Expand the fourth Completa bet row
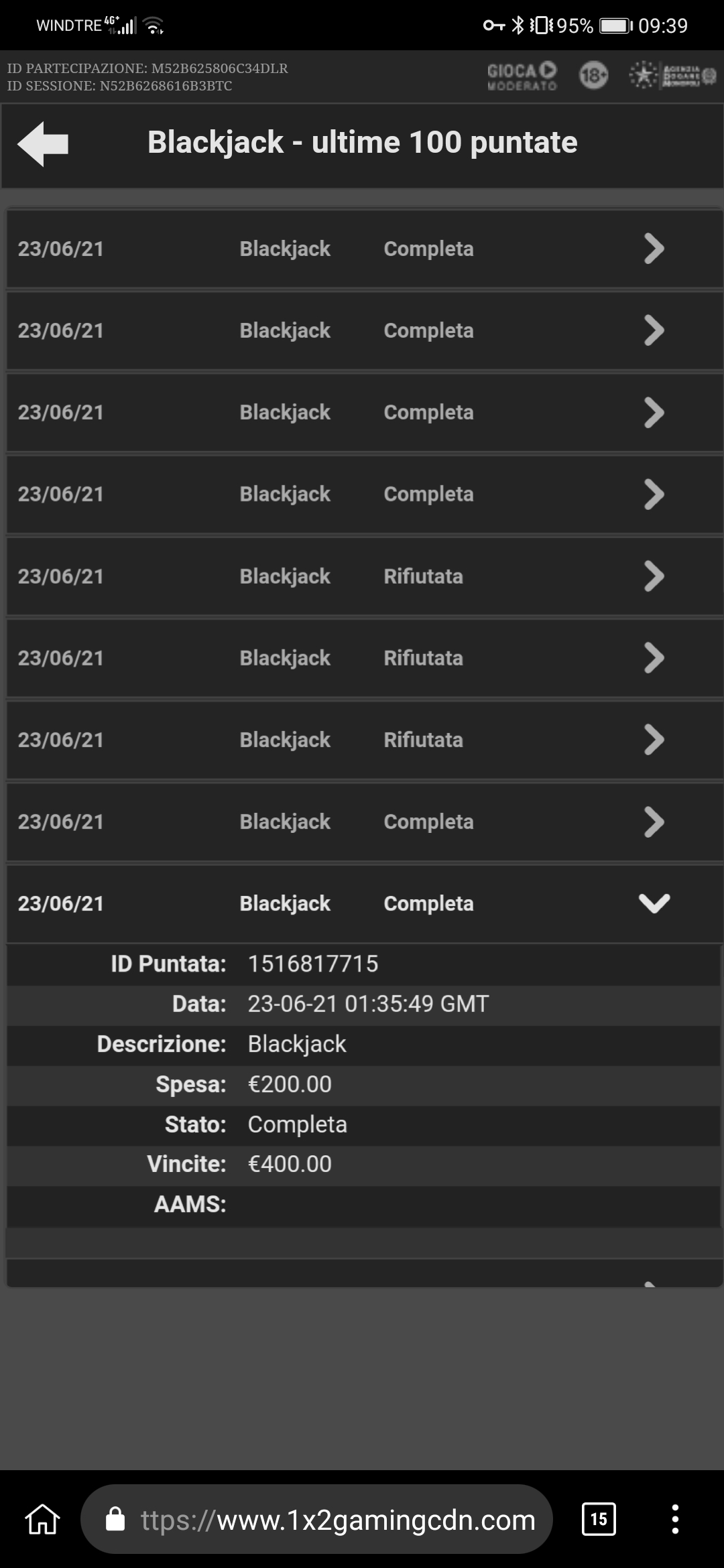 pyautogui.click(x=365, y=494)
